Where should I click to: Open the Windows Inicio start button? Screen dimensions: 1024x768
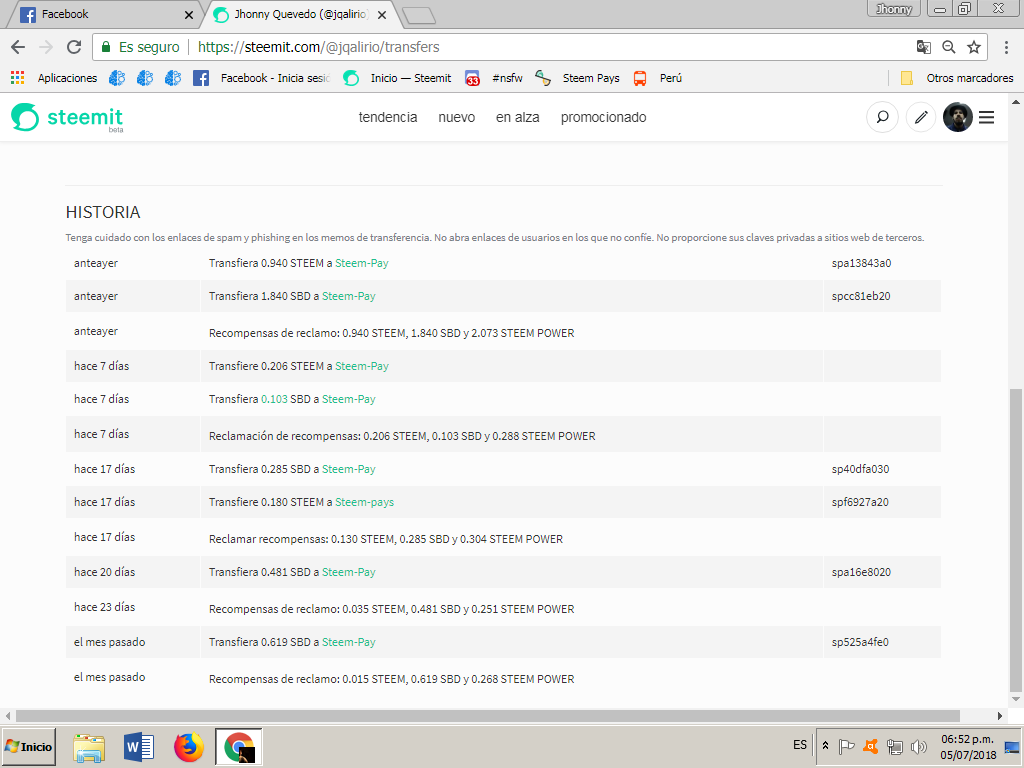pos(29,746)
